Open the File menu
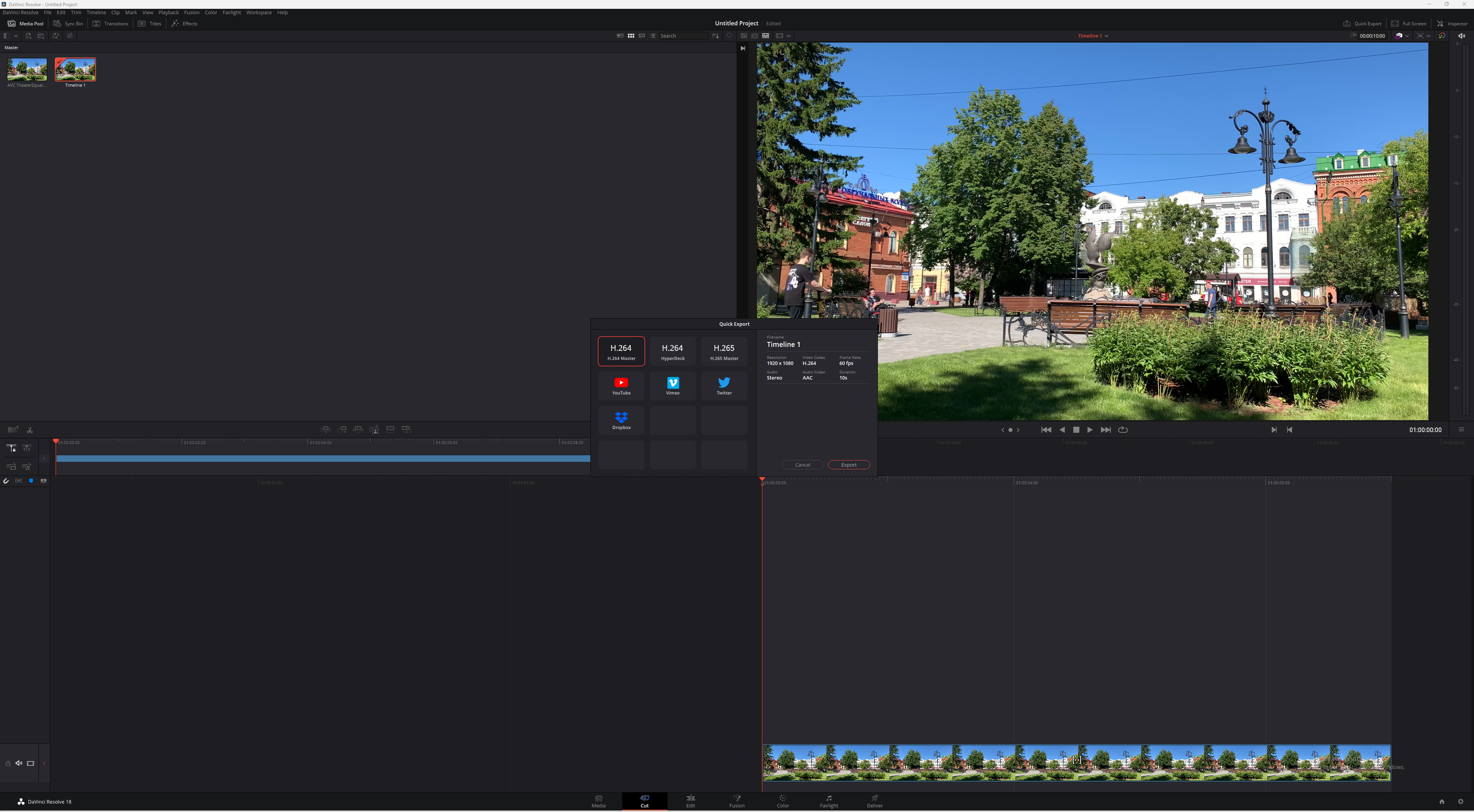Image resolution: width=1474 pixels, height=812 pixels. [48, 13]
